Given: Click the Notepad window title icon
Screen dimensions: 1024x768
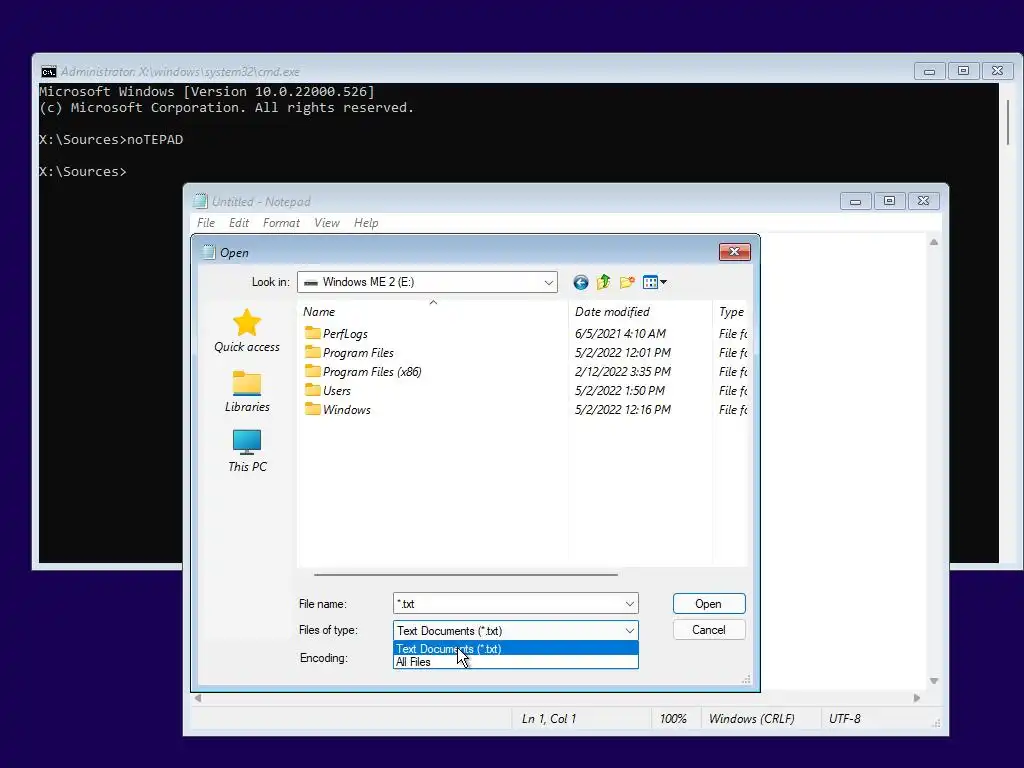Looking at the screenshot, I should pos(200,201).
